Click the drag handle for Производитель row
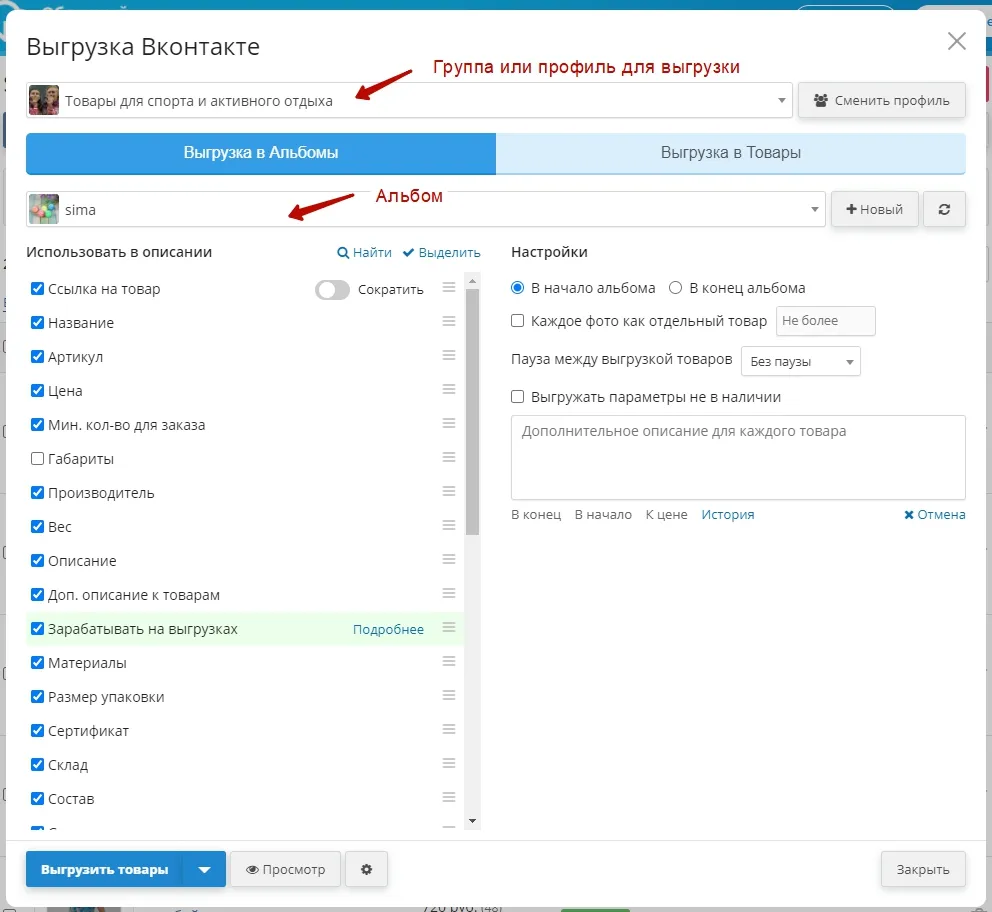Viewport: 992px width, 912px height. tap(449, 491)
